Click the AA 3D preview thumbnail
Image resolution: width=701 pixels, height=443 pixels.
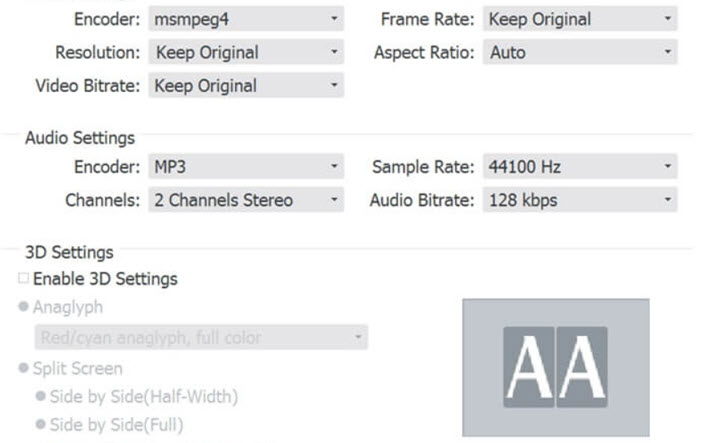coord(555,366)
